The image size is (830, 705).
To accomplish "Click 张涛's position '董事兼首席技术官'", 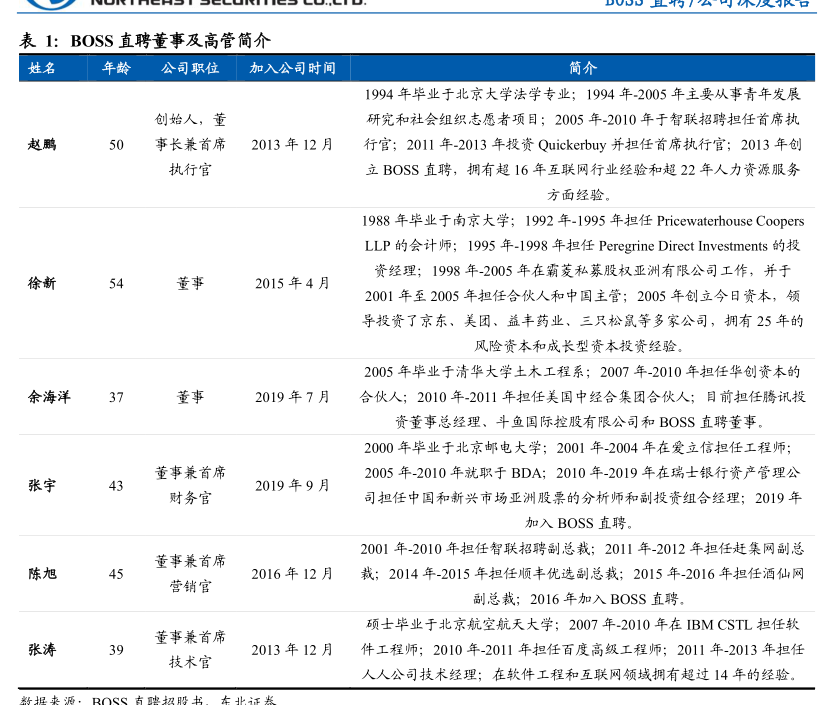I will [x=190, y=650].
